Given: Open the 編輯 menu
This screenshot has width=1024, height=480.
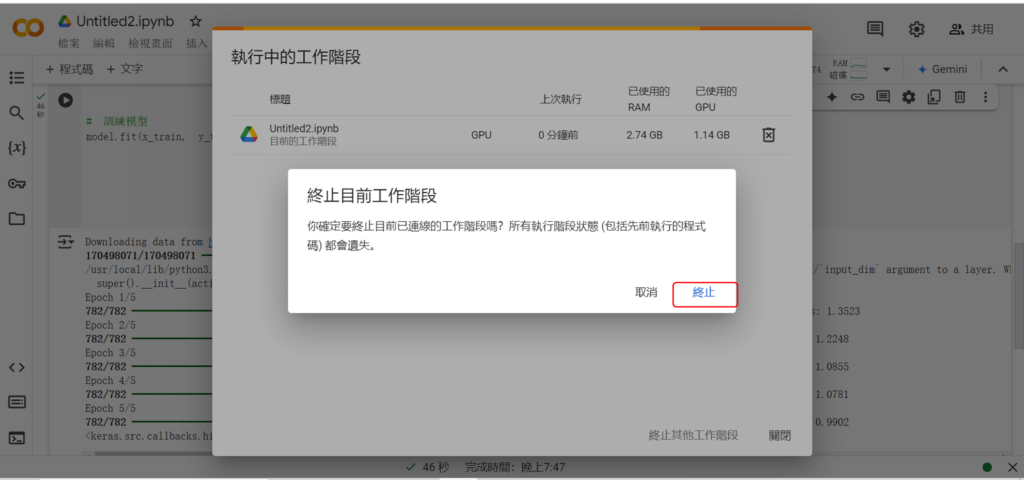Looking at the screenshot, I should [104, 44].
